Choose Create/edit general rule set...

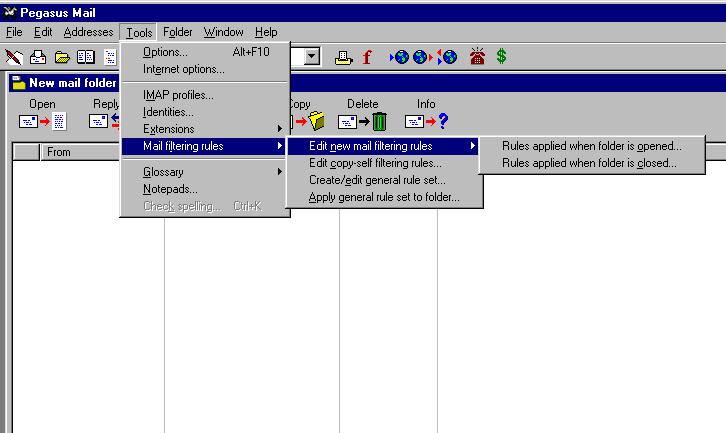point(384,180)
